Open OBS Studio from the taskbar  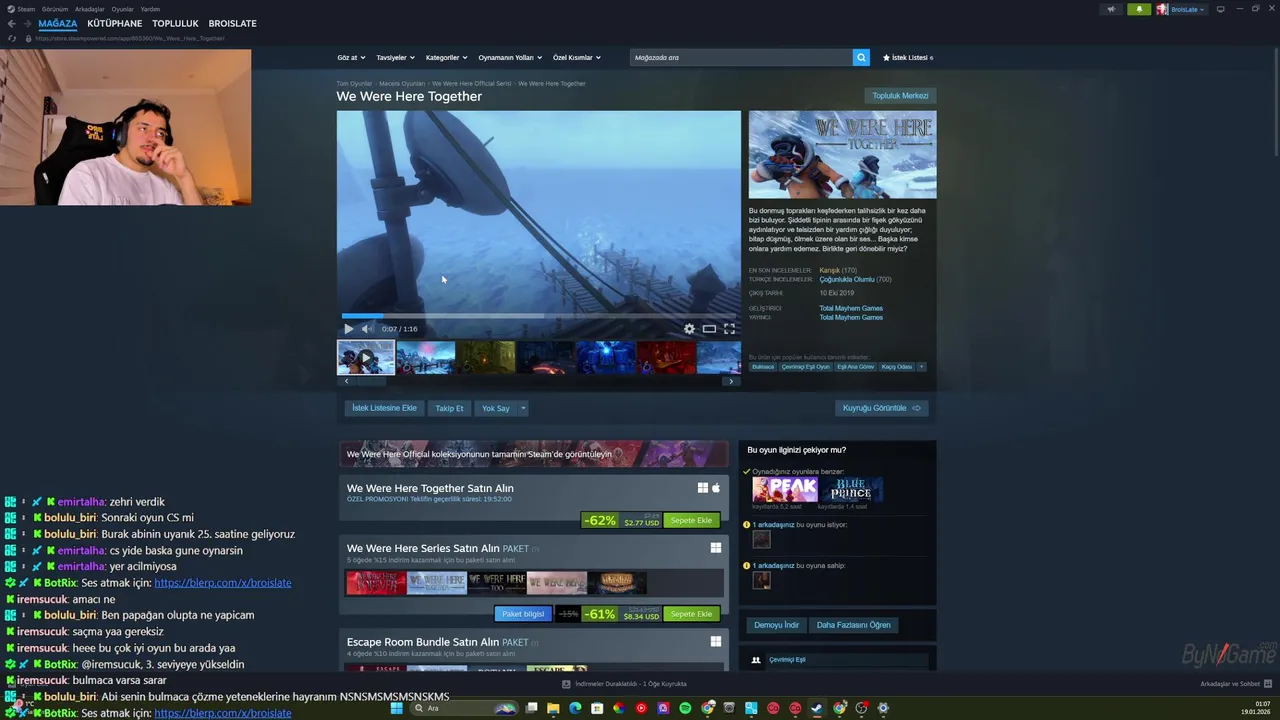pos(861,708)
